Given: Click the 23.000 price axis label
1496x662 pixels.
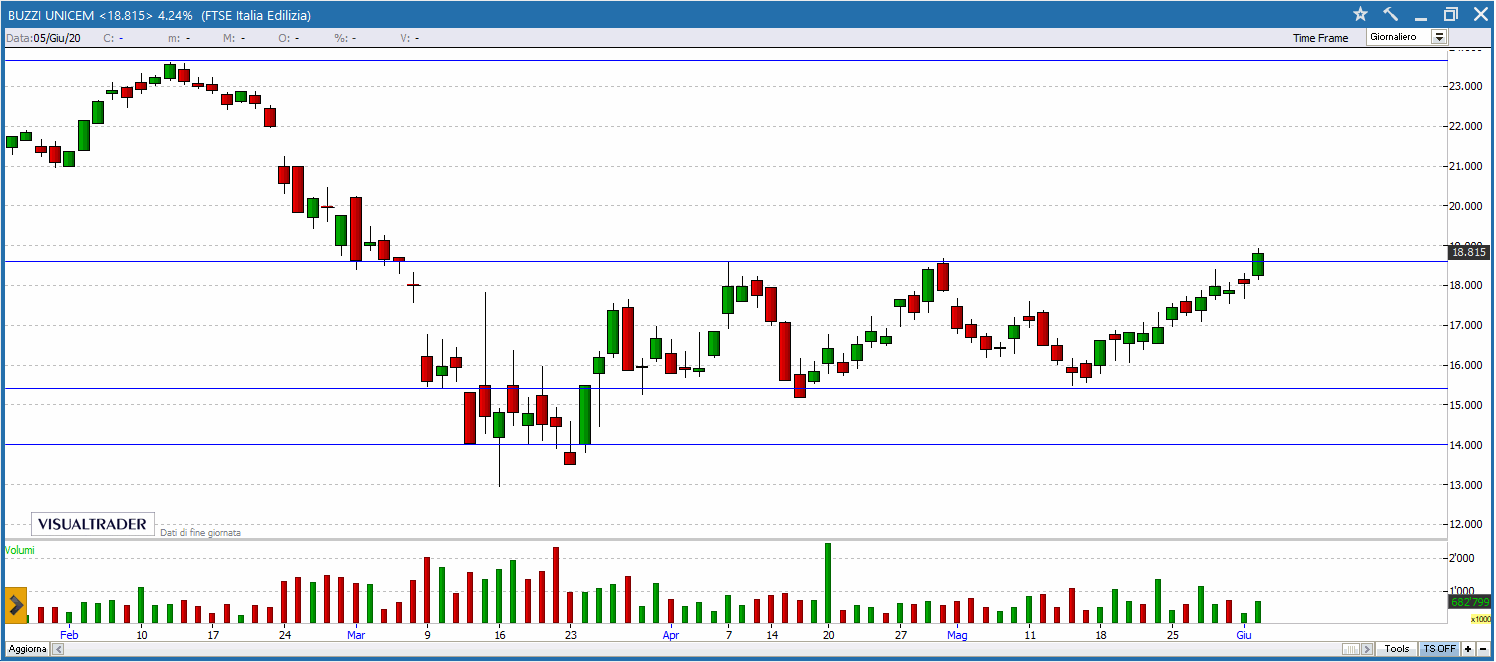Looking at the screenshot, I should pos(1468,86).
